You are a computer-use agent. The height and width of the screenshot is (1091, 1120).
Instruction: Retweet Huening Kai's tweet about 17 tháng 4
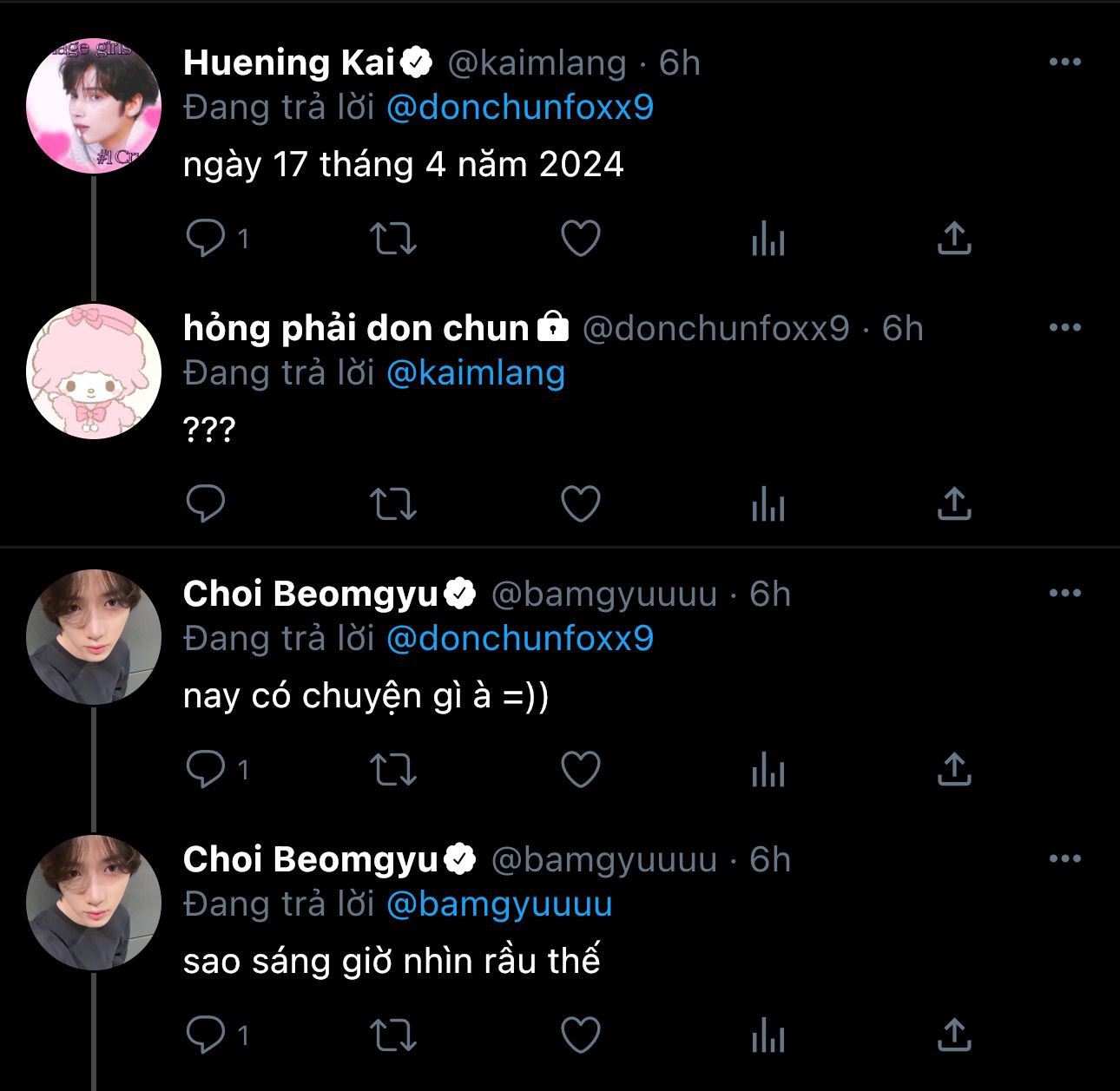pos(393,238)
